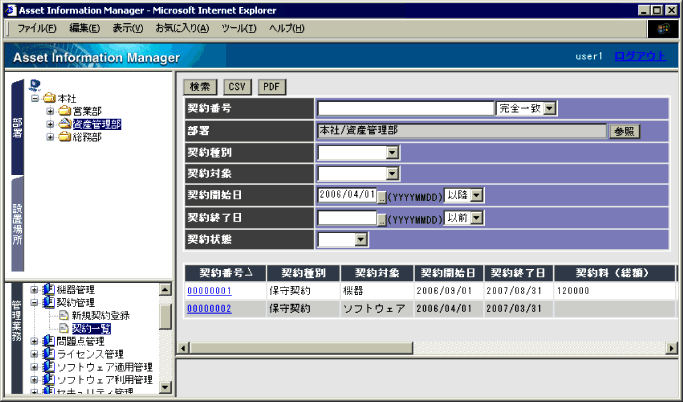
Task: Open the 以前 dropdown for end date
Action: pyautogui.click(x=477, y=217)
